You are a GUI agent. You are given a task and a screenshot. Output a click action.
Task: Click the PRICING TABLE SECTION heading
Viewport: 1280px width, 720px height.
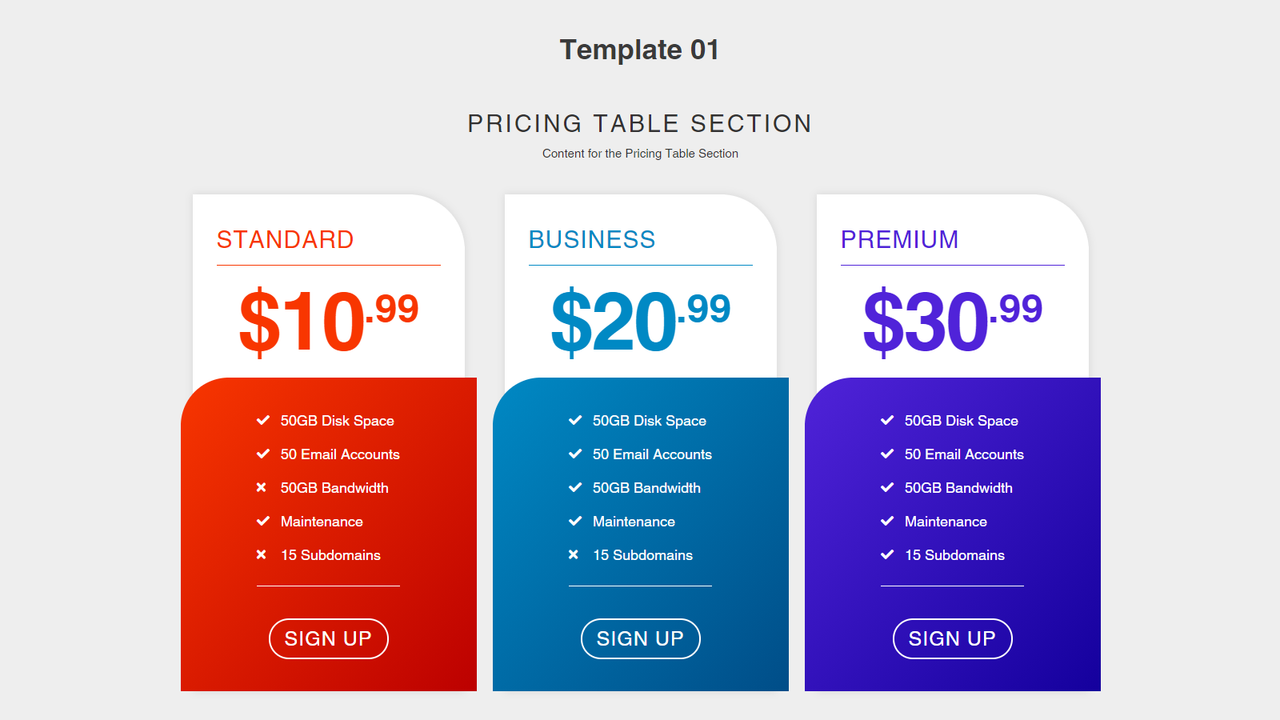click(x=639, y=124)
